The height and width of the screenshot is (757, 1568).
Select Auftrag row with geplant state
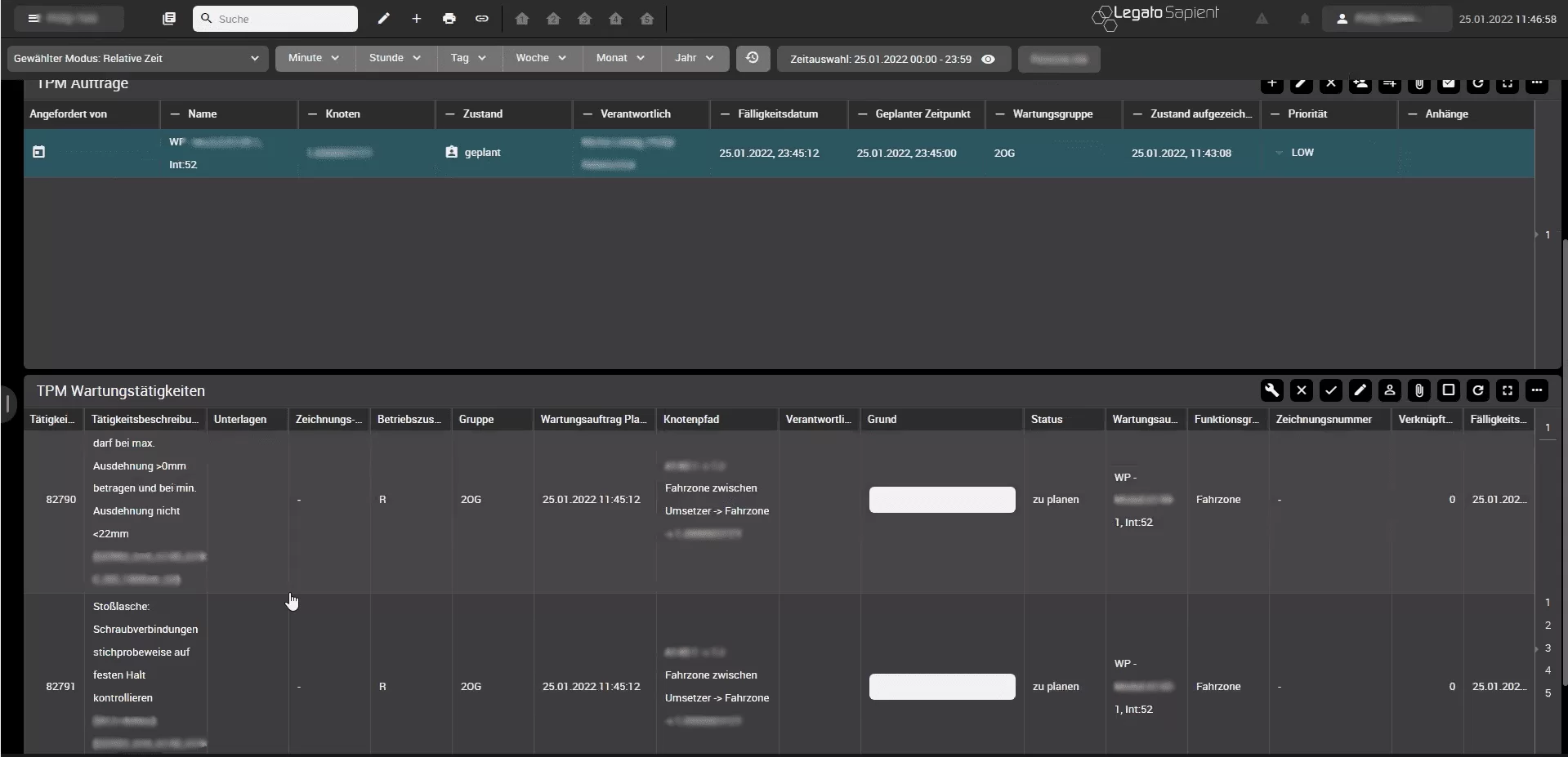[779, 153]
